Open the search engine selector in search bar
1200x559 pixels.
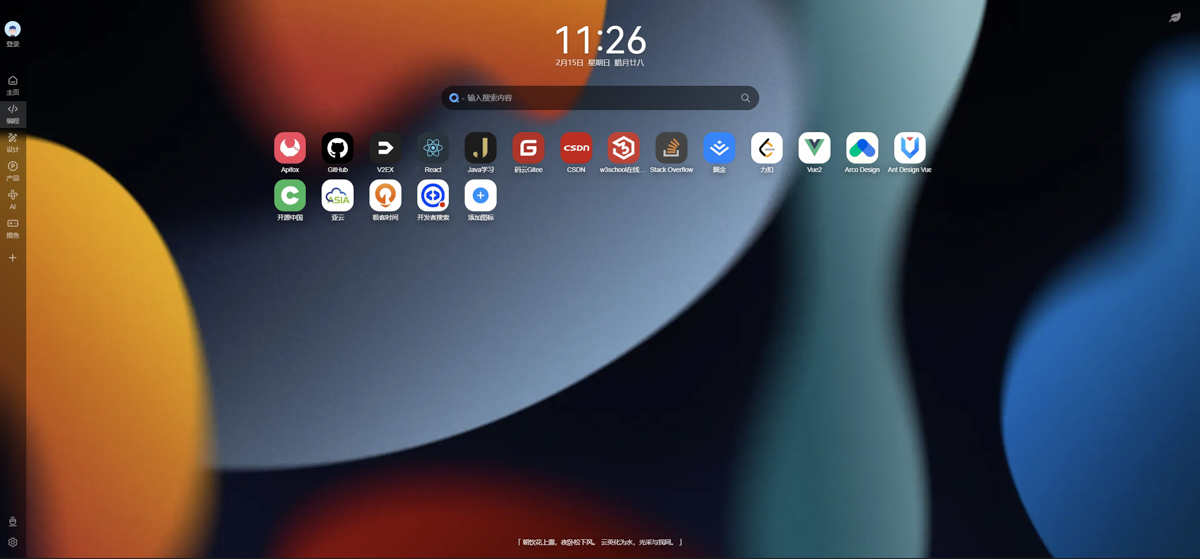[x=455, y=98]
